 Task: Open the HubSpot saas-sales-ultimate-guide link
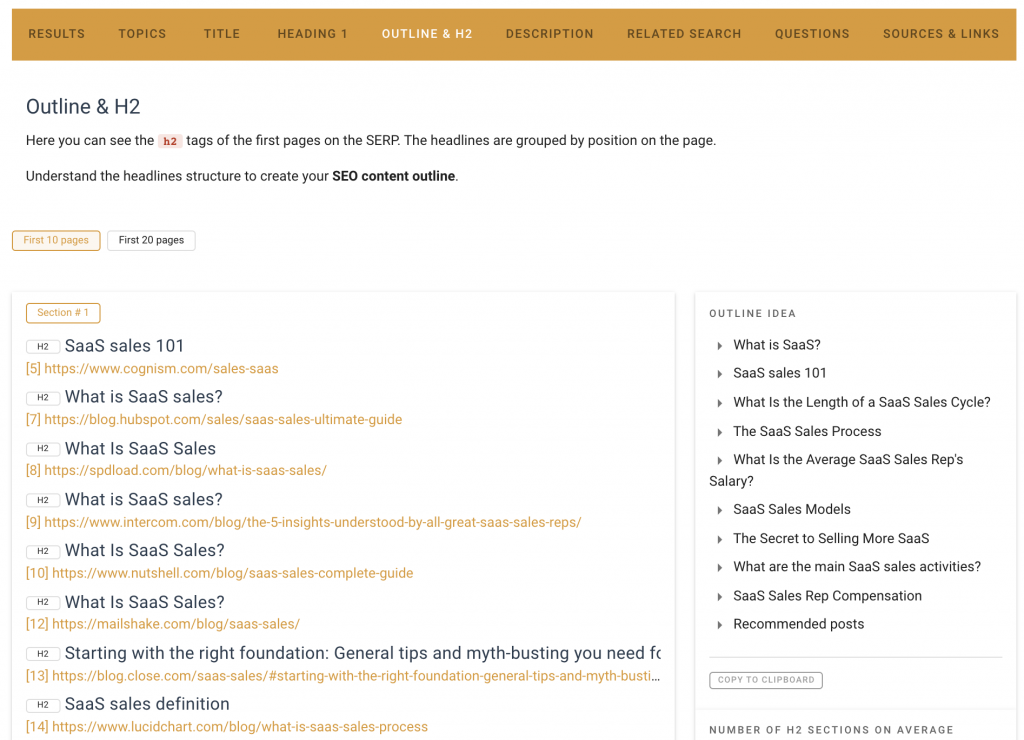tap(214, 419)
